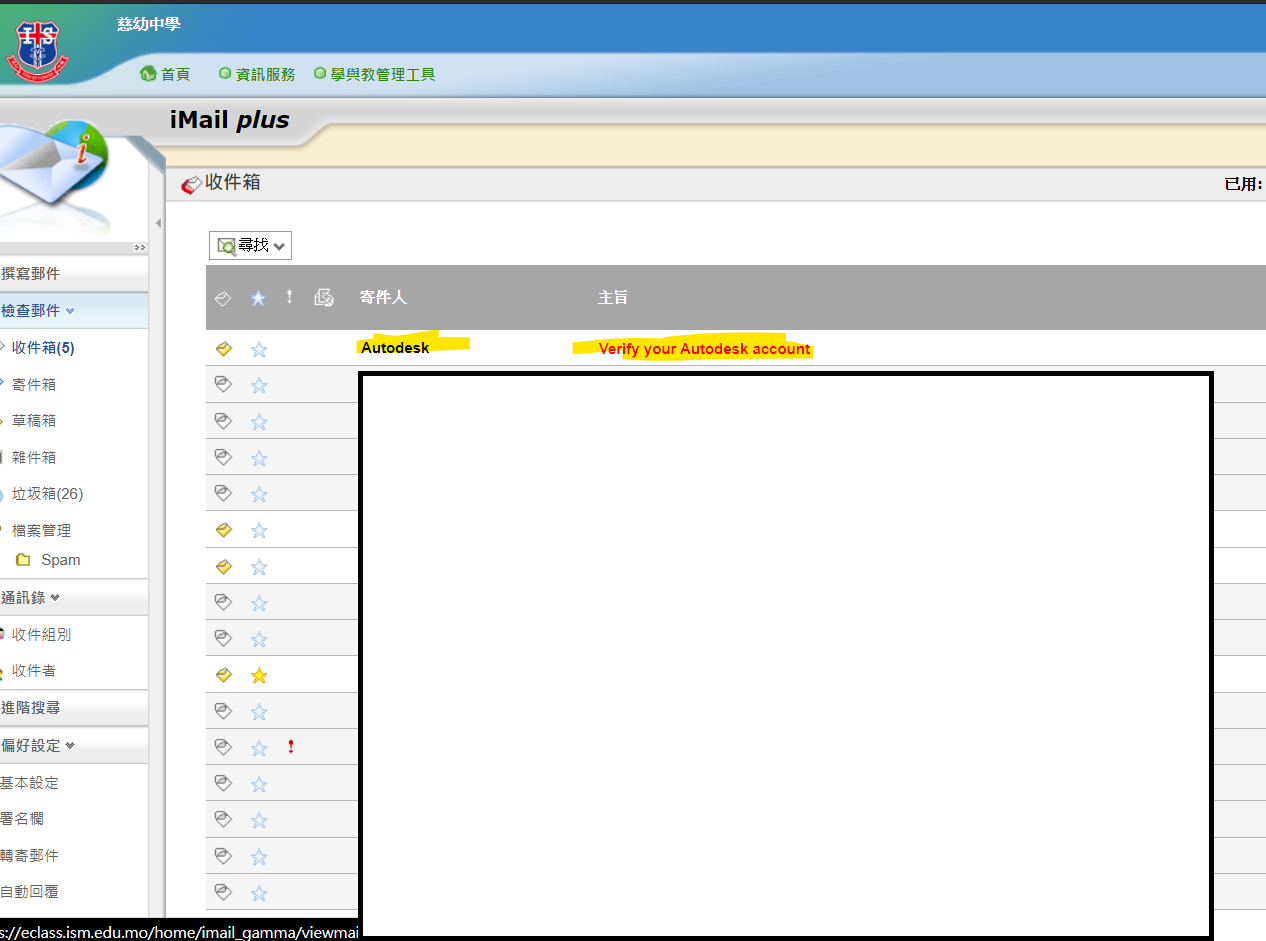Unstar the gold-starred email

pos(259,676)
